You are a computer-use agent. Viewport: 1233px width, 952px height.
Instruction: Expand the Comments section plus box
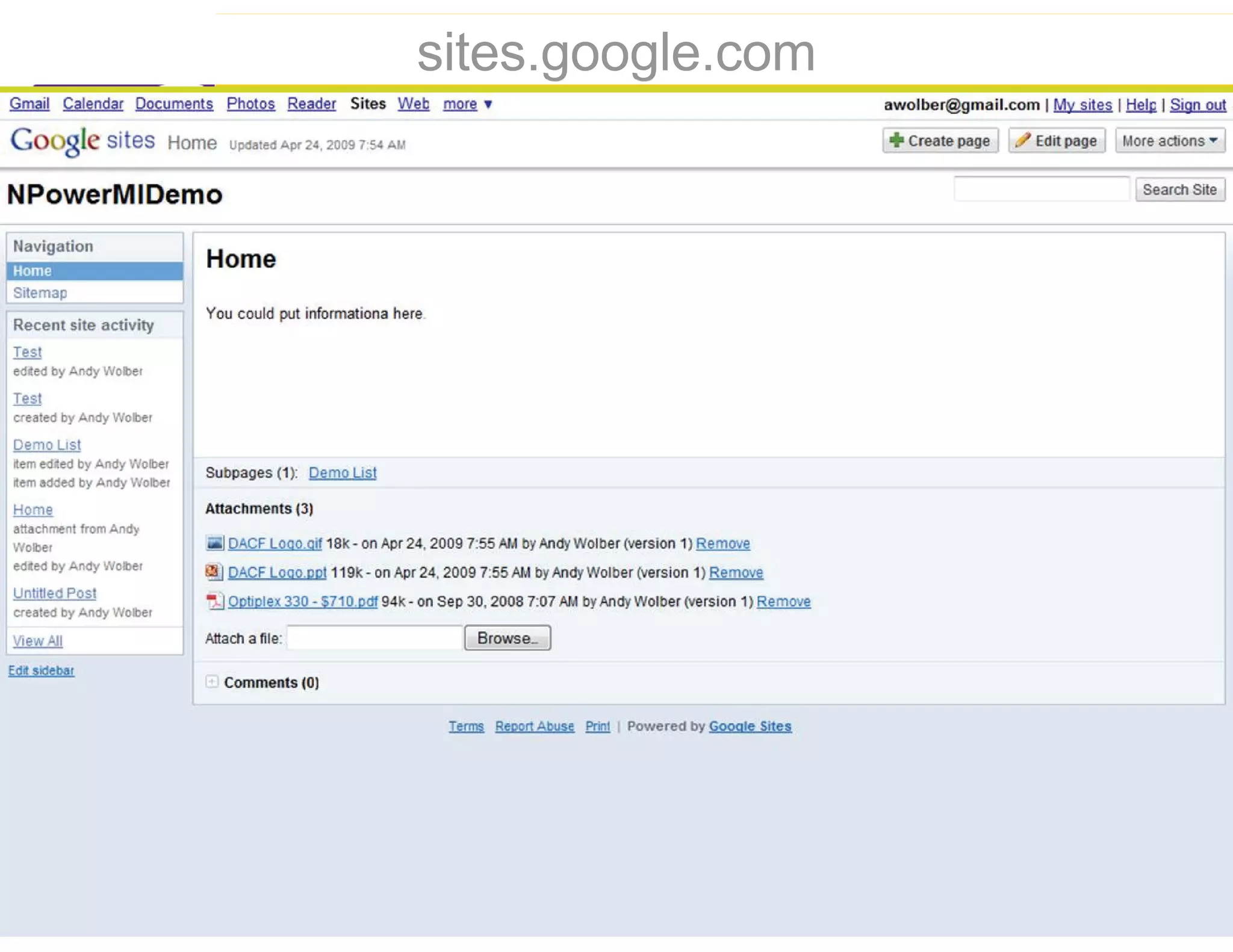click(x=212, y=682)
